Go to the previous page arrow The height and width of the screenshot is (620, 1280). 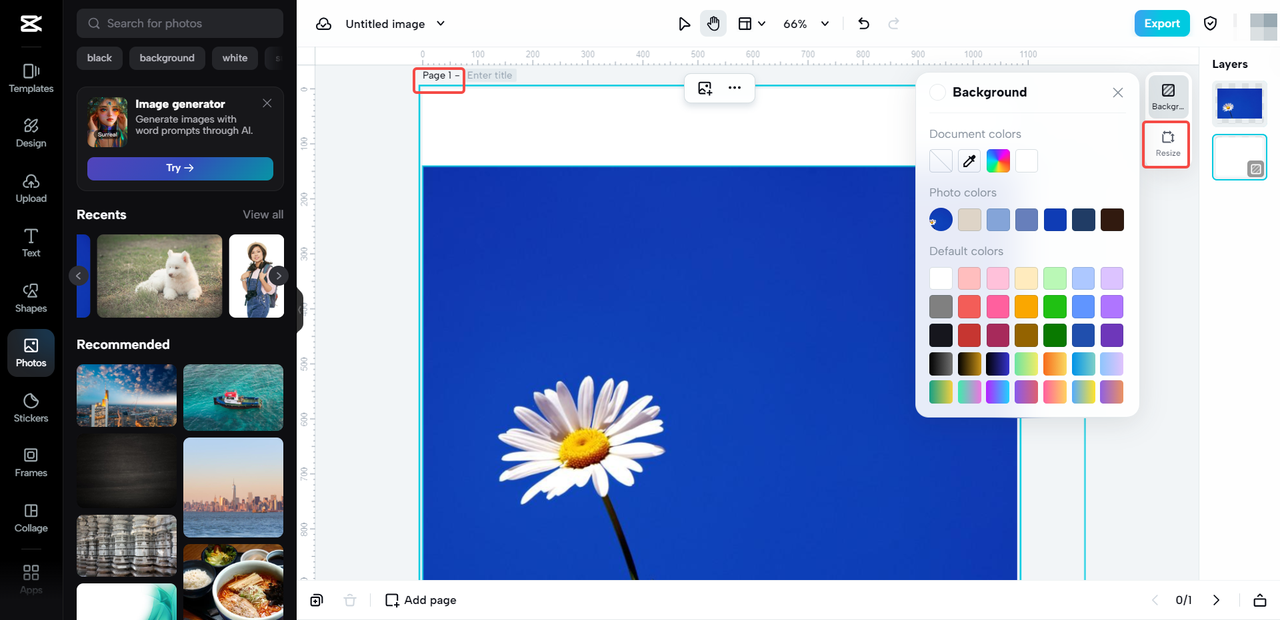[x=1155, y=600]
